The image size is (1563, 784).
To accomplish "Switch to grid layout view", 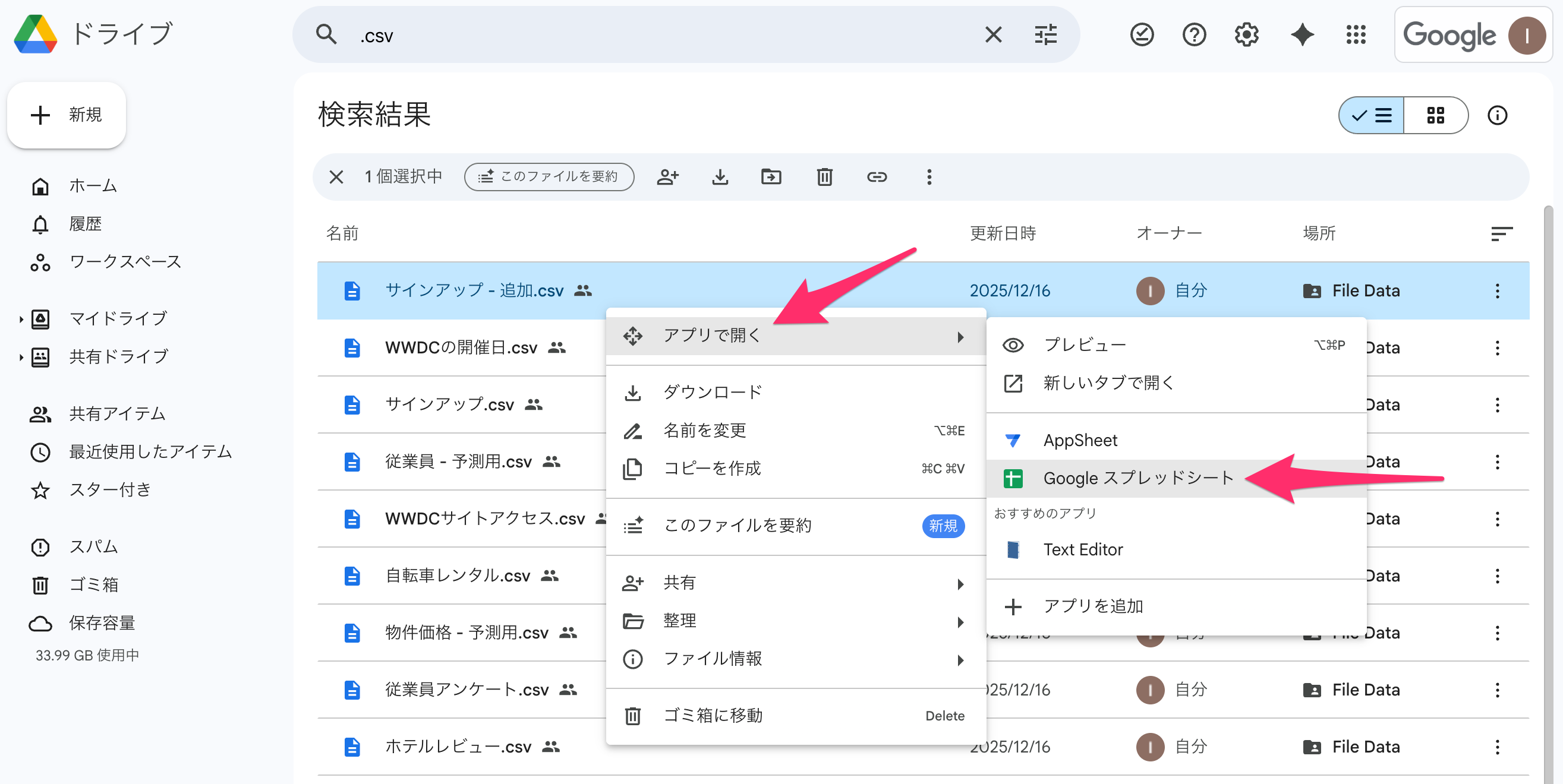I will point(1435,115).
